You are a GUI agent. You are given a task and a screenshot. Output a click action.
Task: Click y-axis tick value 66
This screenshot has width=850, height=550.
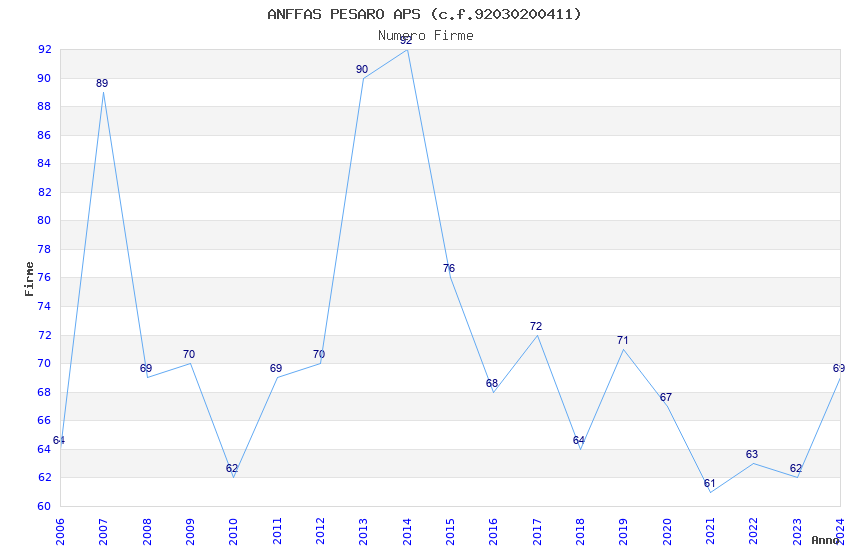tap(44, 420)
